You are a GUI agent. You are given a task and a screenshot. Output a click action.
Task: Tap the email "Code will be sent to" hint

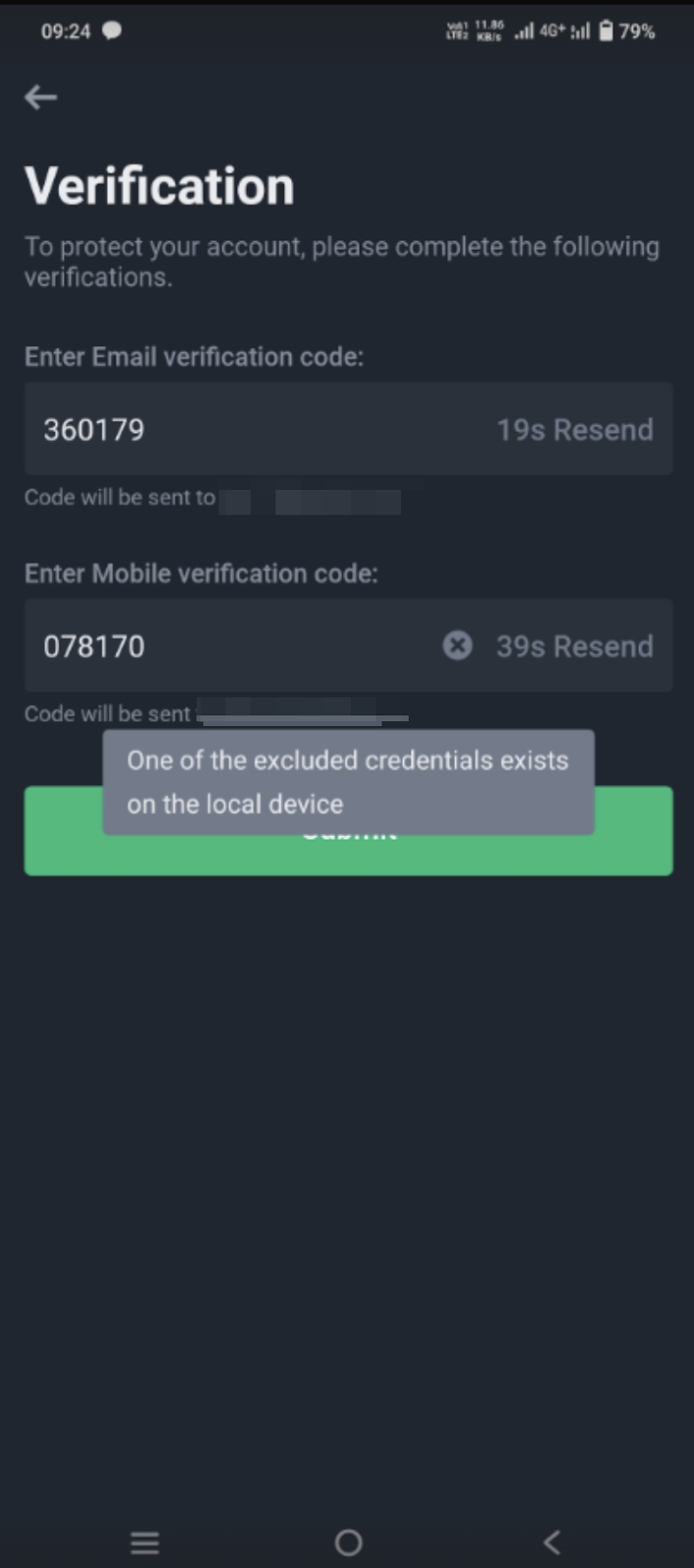pyautogui.click(x=120, y=498)
